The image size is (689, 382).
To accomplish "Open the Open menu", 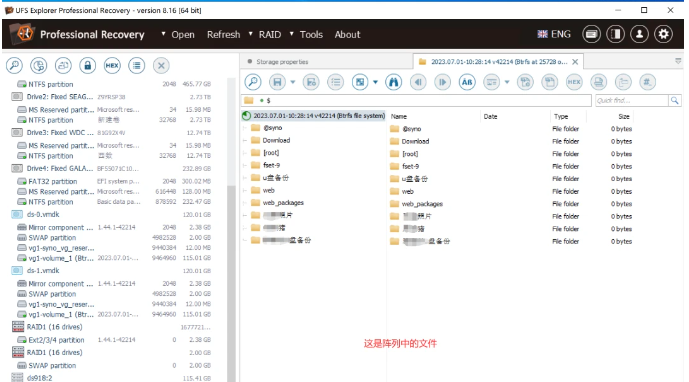I will point(183,34).
